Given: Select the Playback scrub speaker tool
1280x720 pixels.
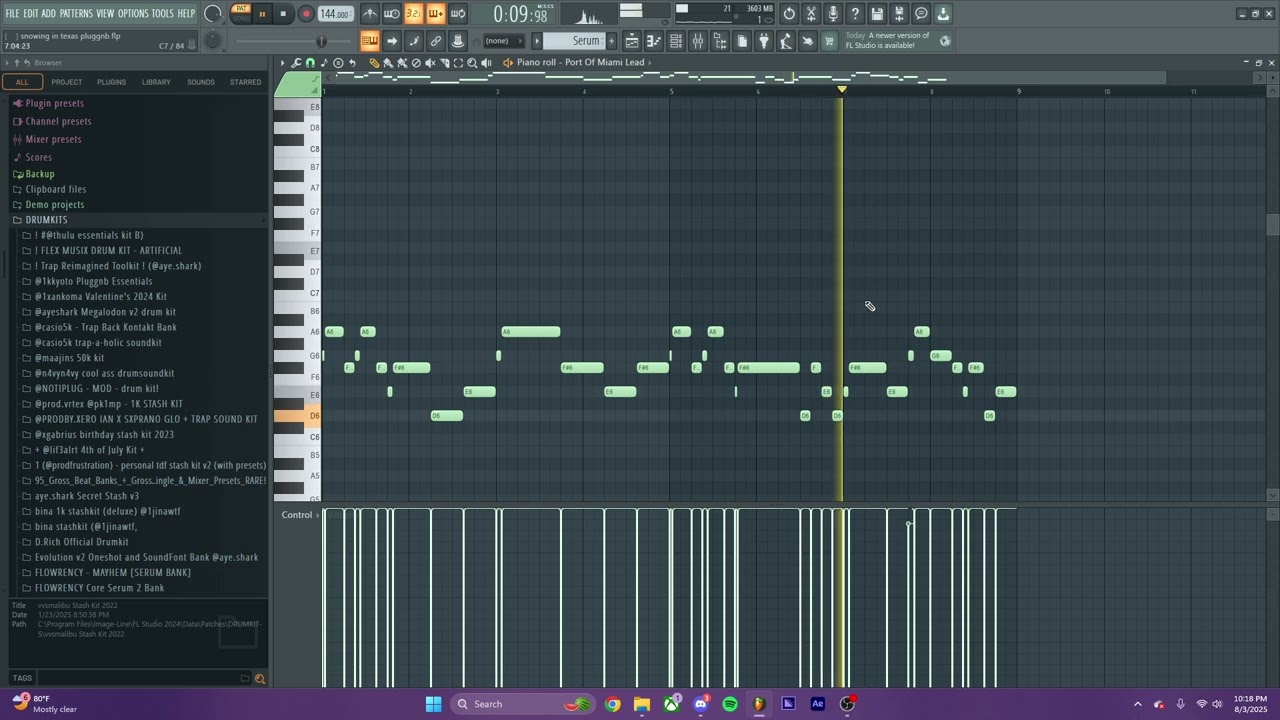Looking at the screenshot, I should pyautogui.click(x=487, y=63).
